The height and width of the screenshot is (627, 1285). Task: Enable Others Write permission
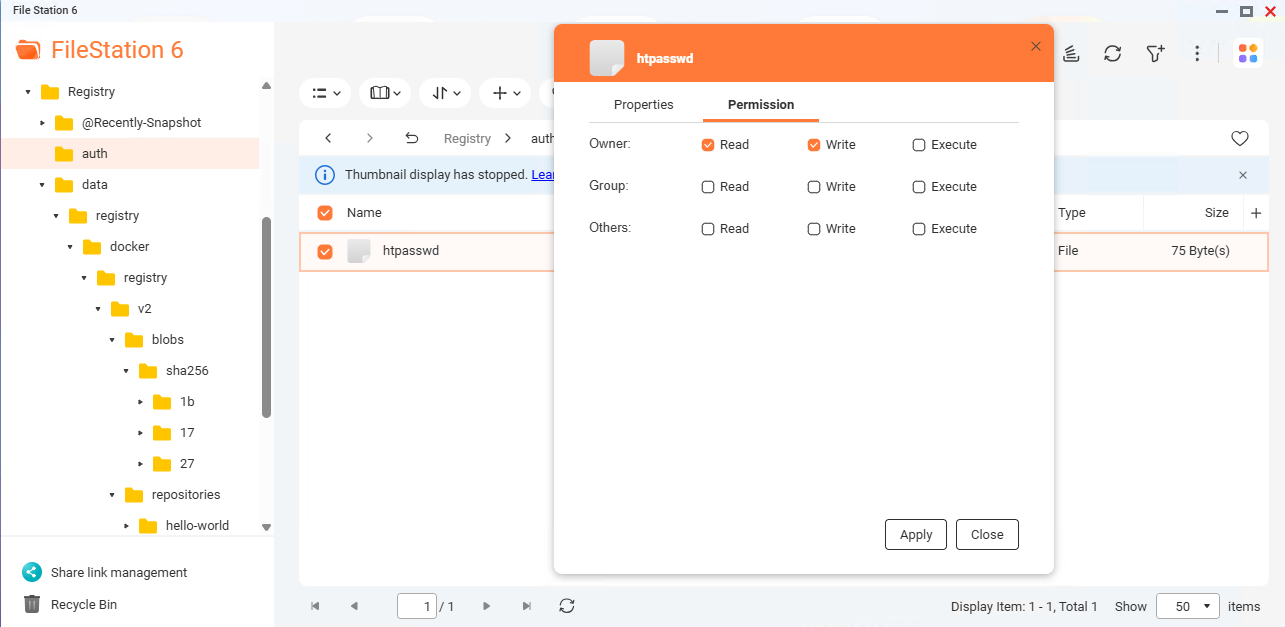(814, 229)
